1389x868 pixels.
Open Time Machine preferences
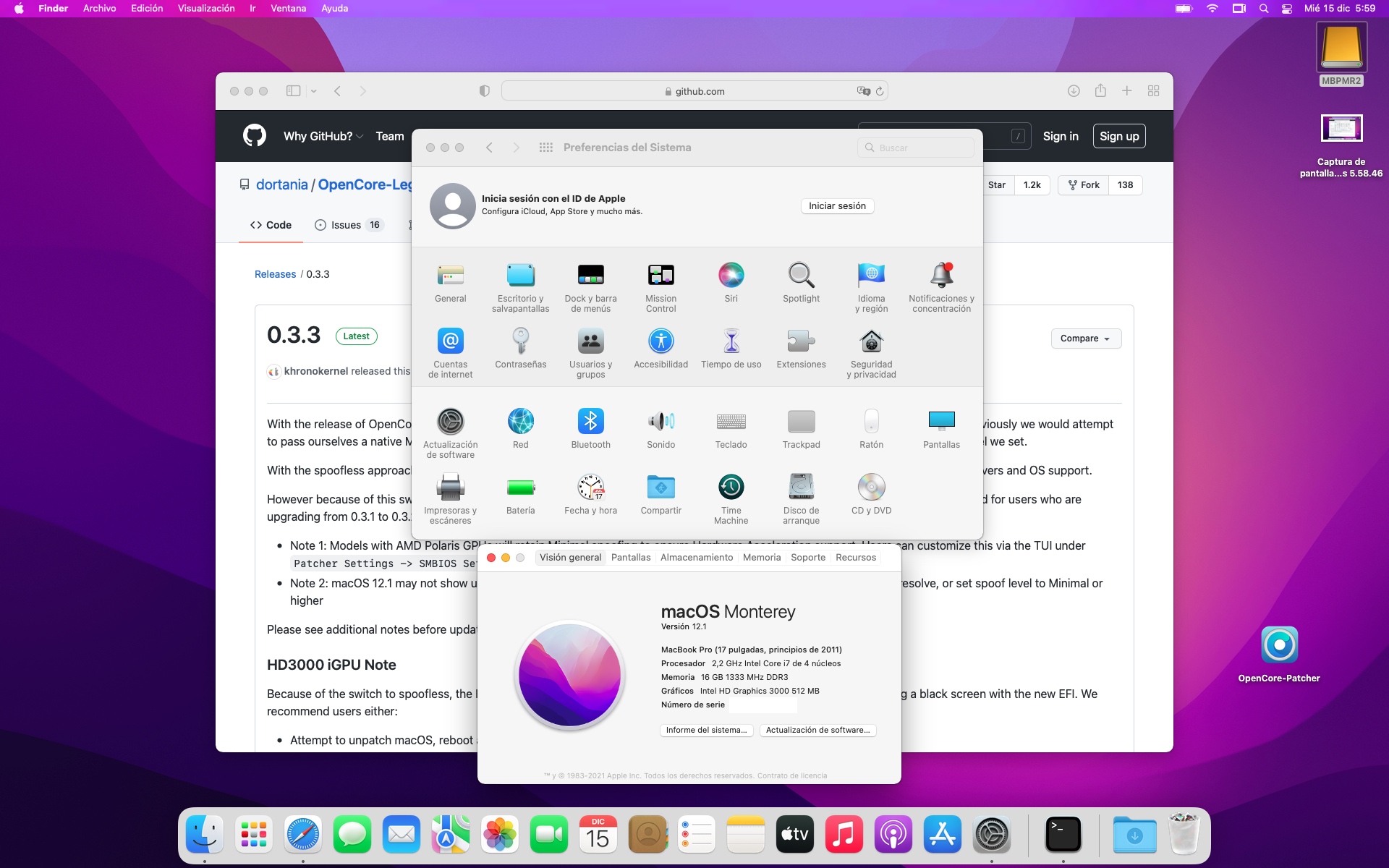(x=731, y=488)
